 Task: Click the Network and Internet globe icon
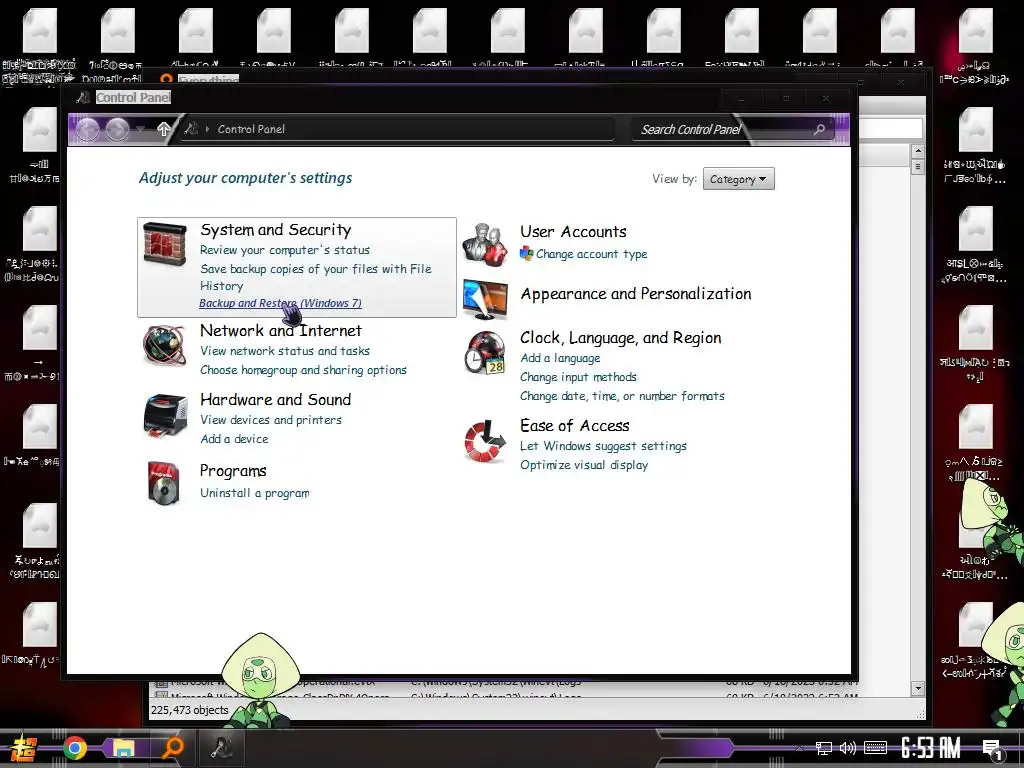coord(164,345)
